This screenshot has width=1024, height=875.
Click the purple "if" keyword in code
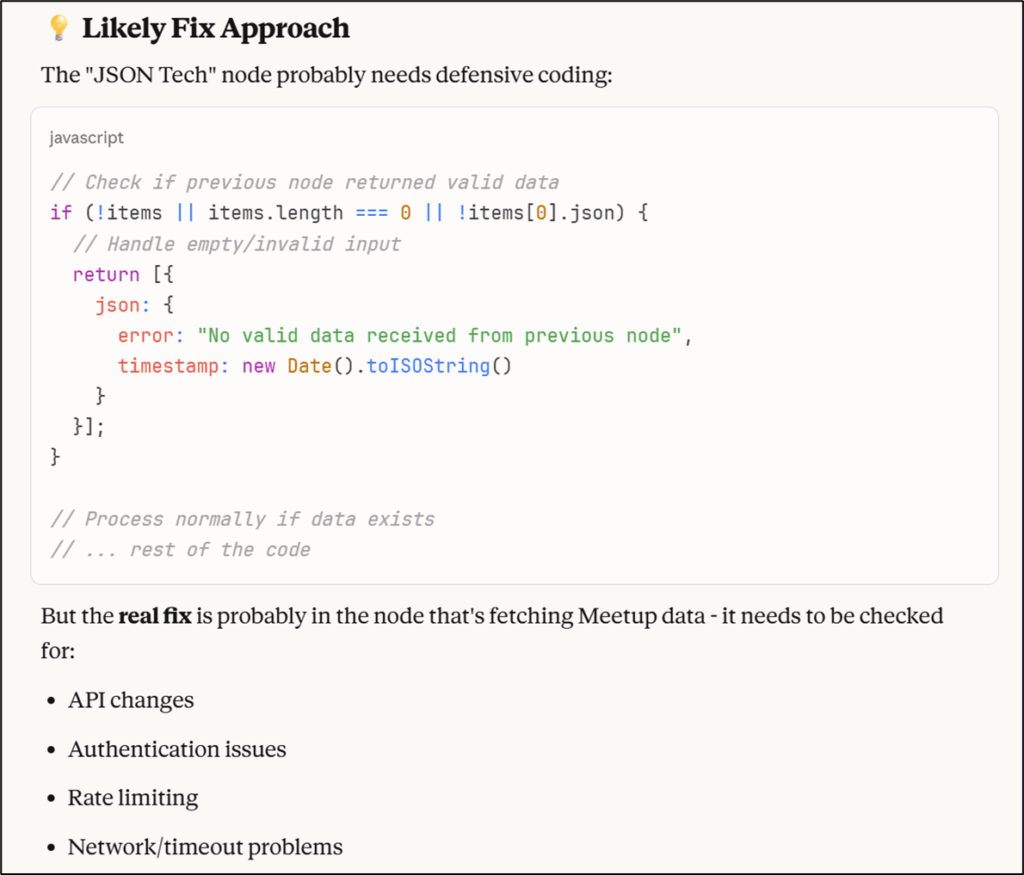click(x=61, y=213)
